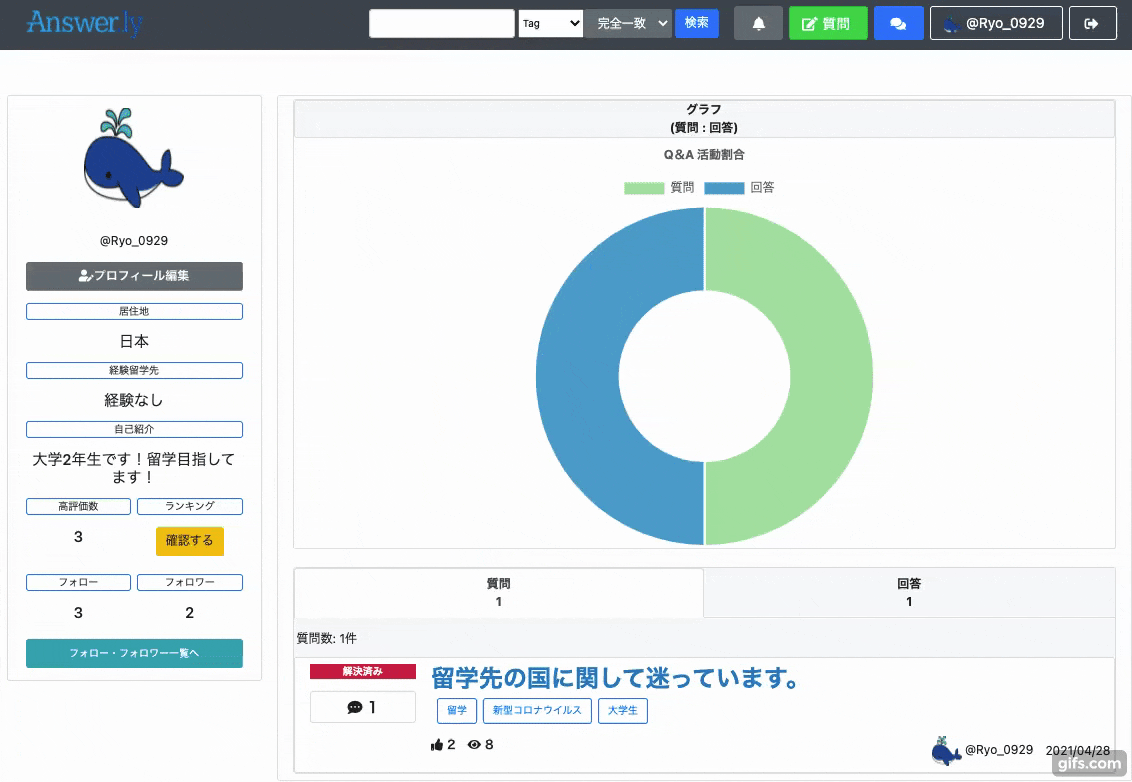Click the blue 検索 button

click(x=697, y=23)
